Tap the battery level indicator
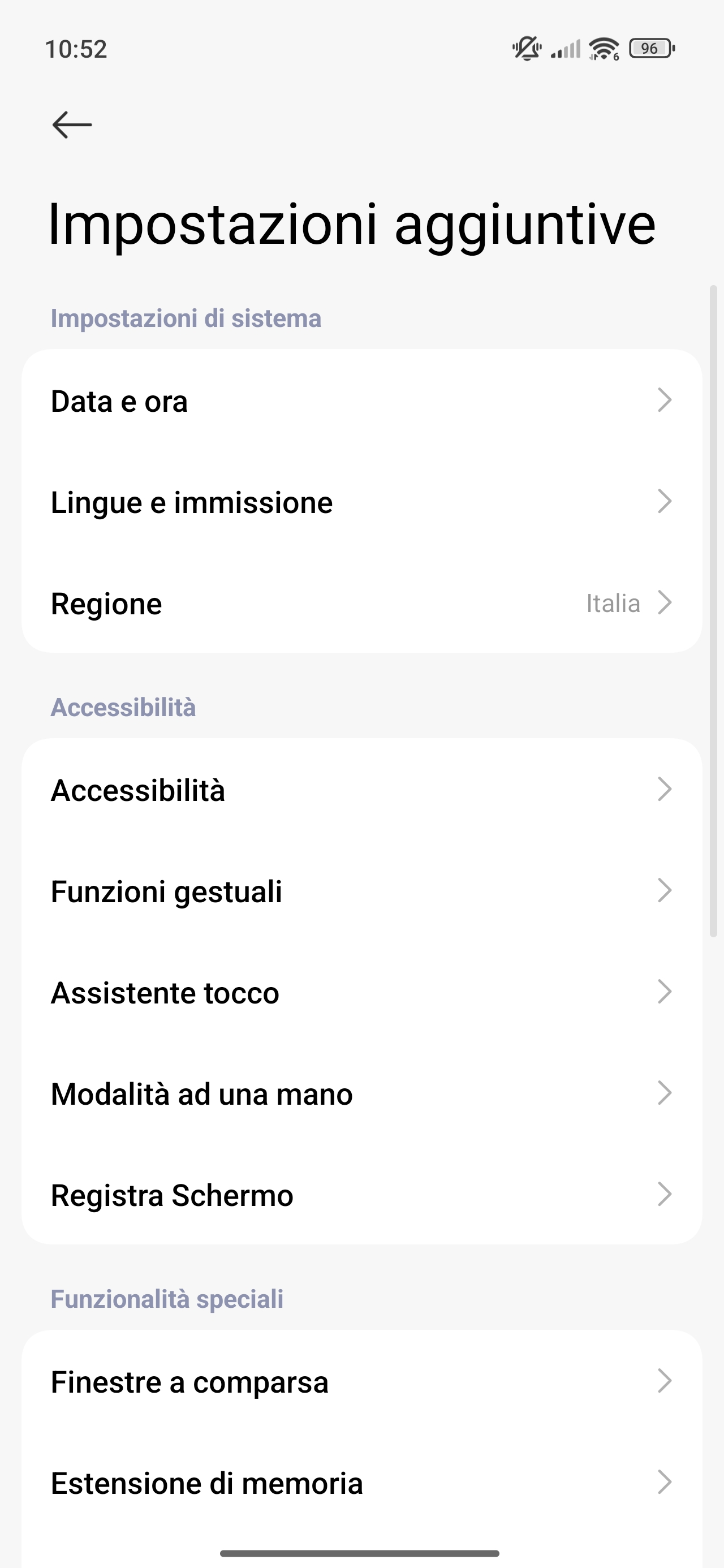This screenshot has width=724, height=1568. [x=652, y=48]
